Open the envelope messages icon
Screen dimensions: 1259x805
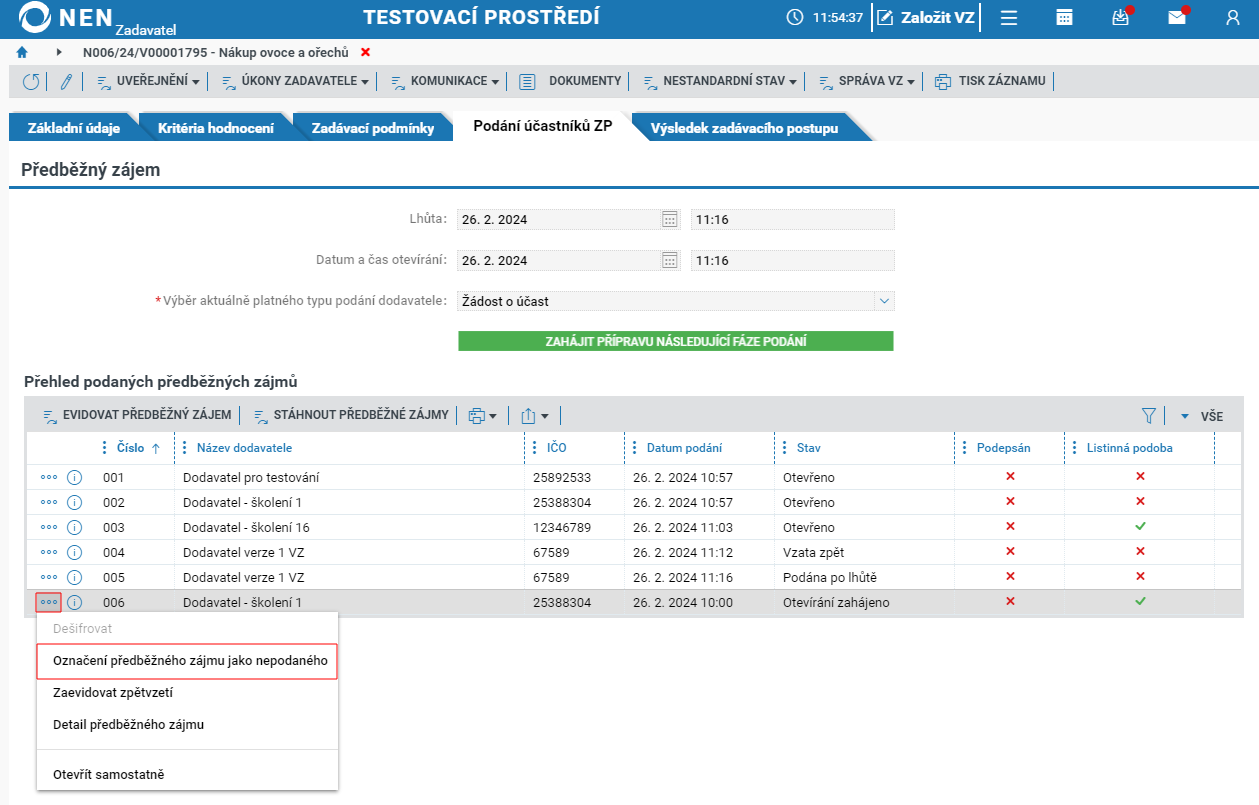click(x=1177, y=17)
